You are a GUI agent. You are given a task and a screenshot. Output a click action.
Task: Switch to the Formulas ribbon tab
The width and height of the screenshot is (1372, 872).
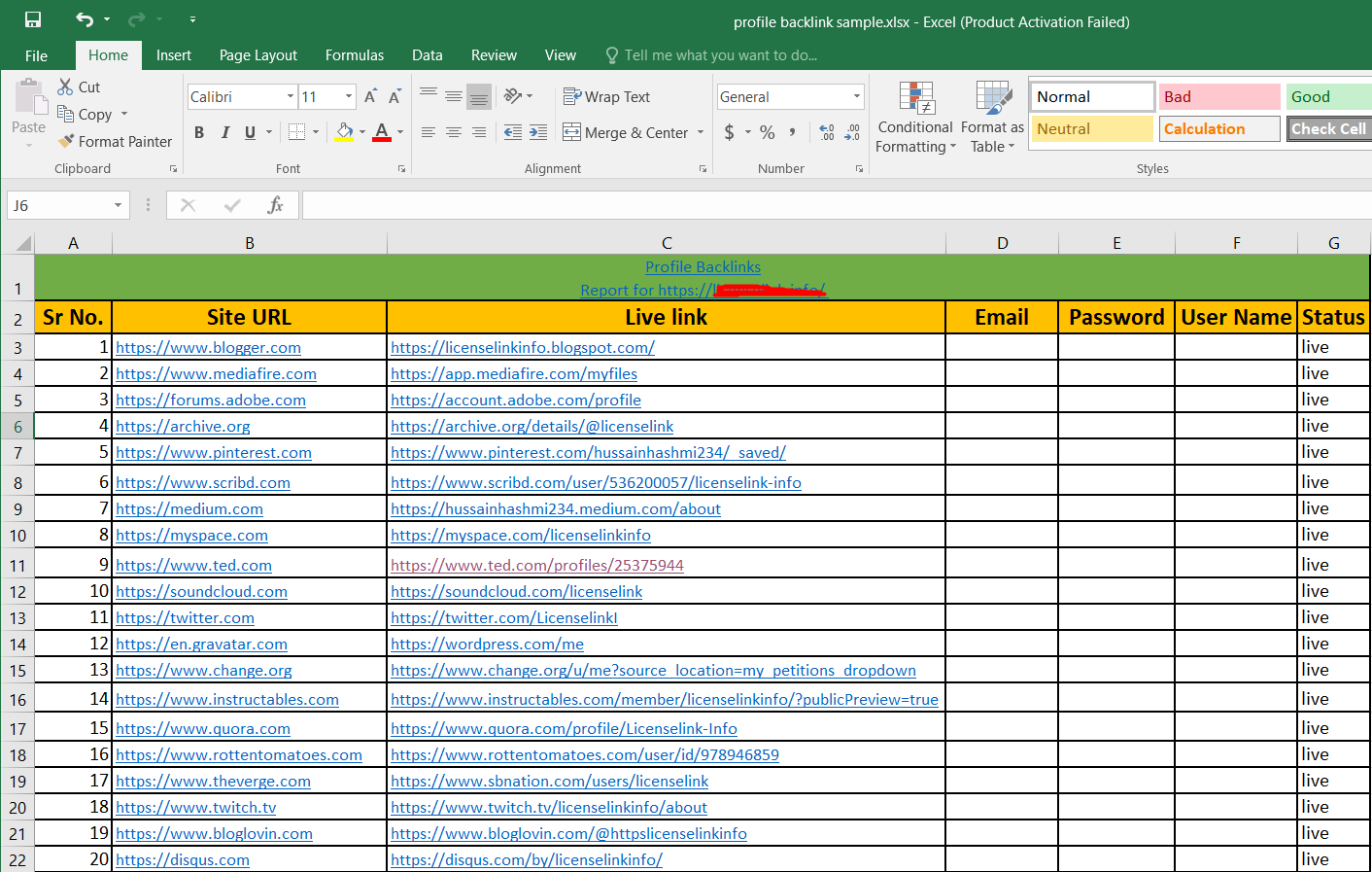(x=354, y=55)
